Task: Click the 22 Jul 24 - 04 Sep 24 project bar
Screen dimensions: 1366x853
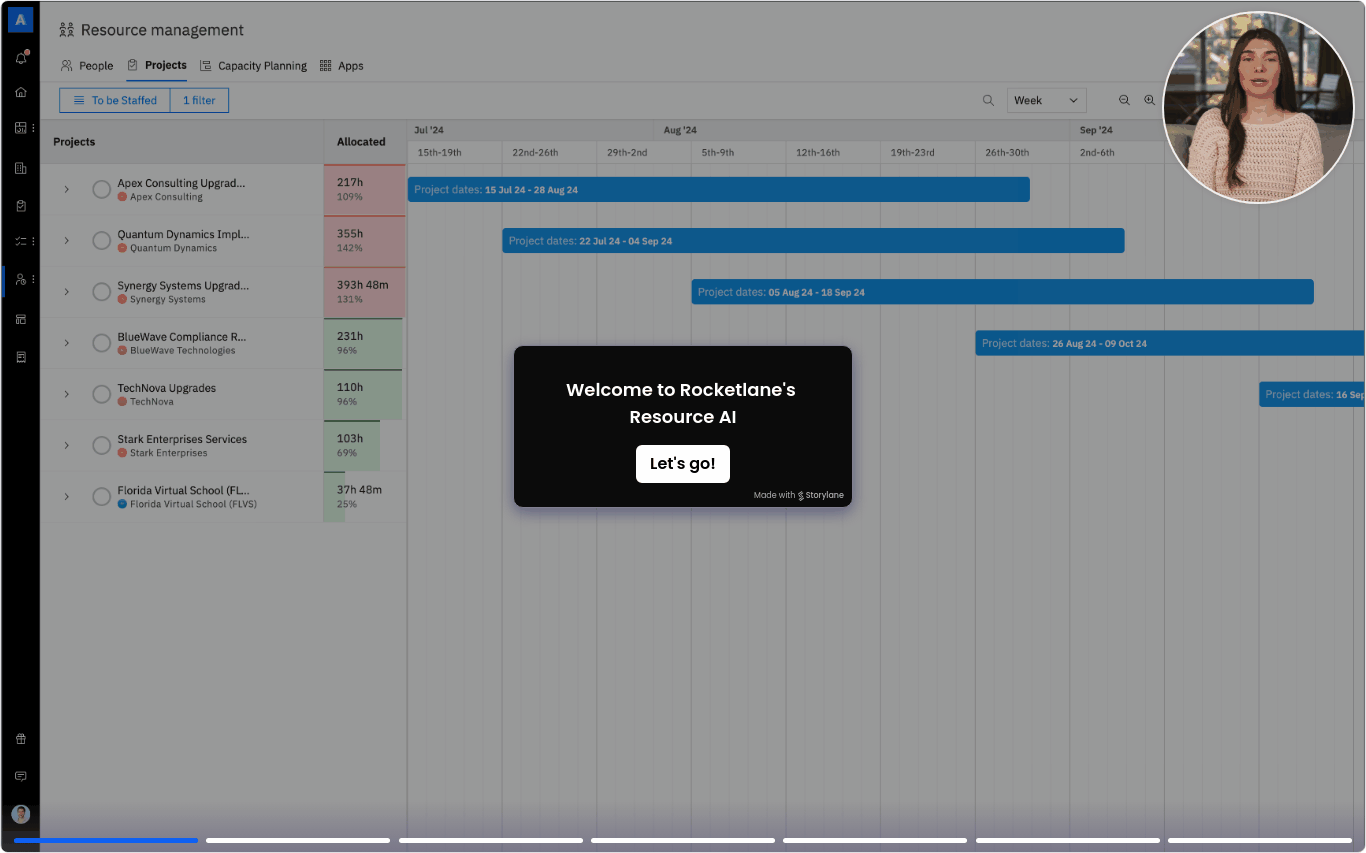Action: pos(813,240)
